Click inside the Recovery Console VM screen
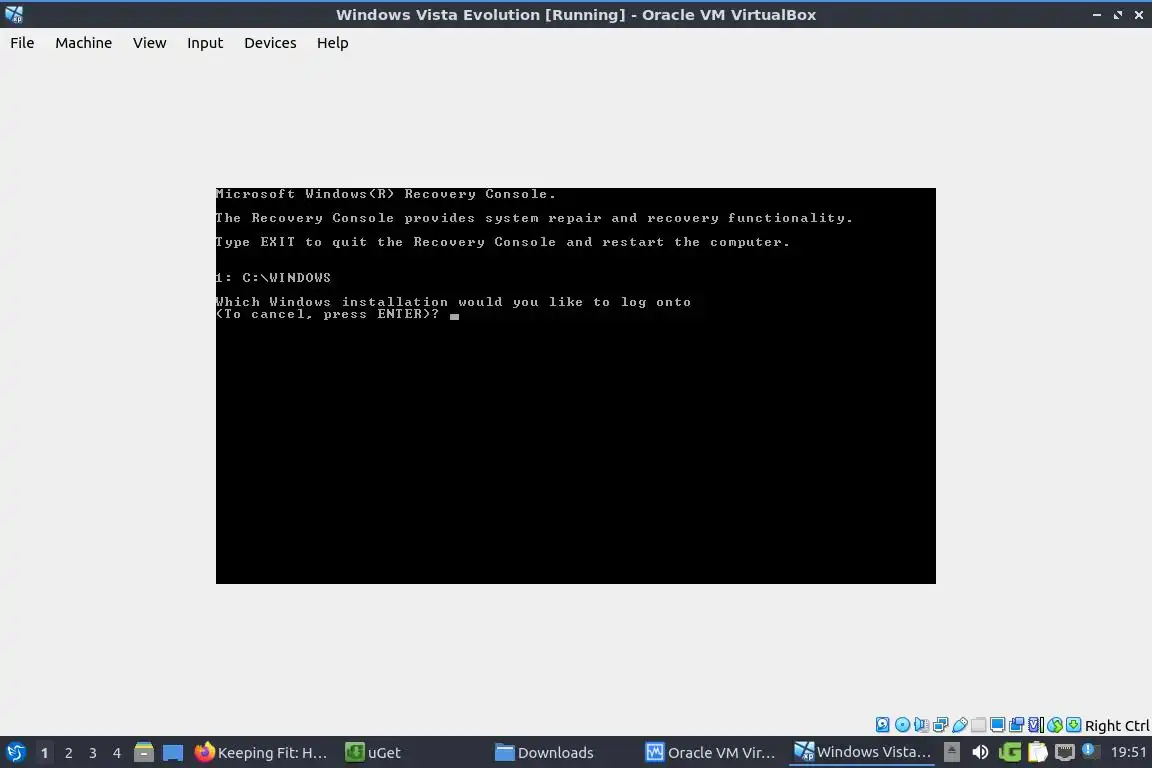The image size is (1152, 768). 575,386
